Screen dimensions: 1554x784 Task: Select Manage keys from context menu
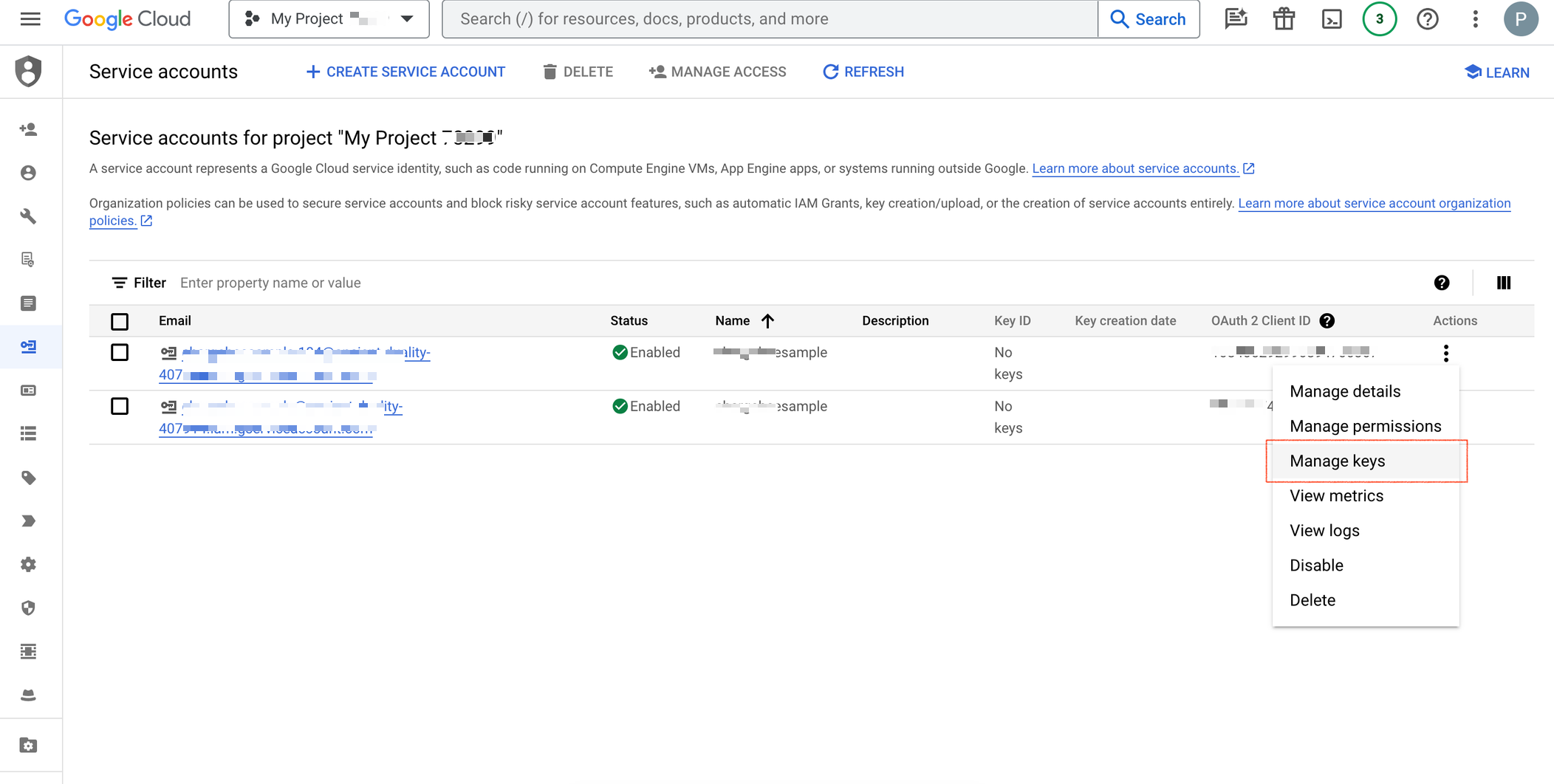click(x=1337, y=461)
